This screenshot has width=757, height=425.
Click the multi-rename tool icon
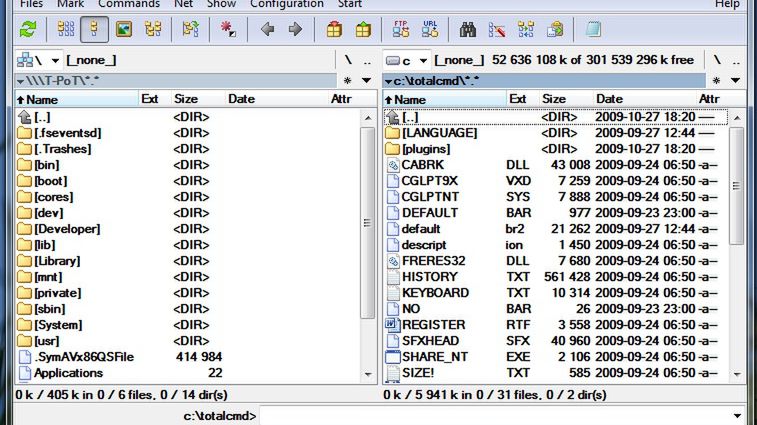497,30
